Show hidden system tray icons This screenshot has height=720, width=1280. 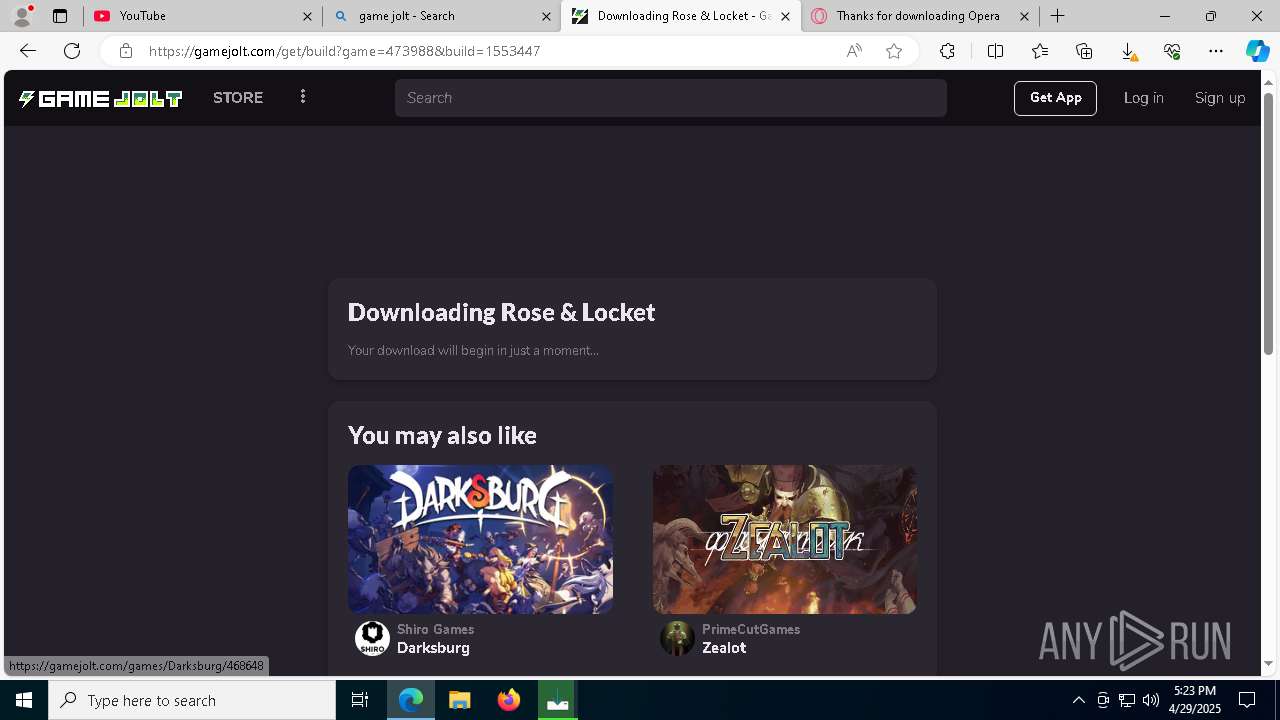pyautogui.click(x=1078, y=700)
